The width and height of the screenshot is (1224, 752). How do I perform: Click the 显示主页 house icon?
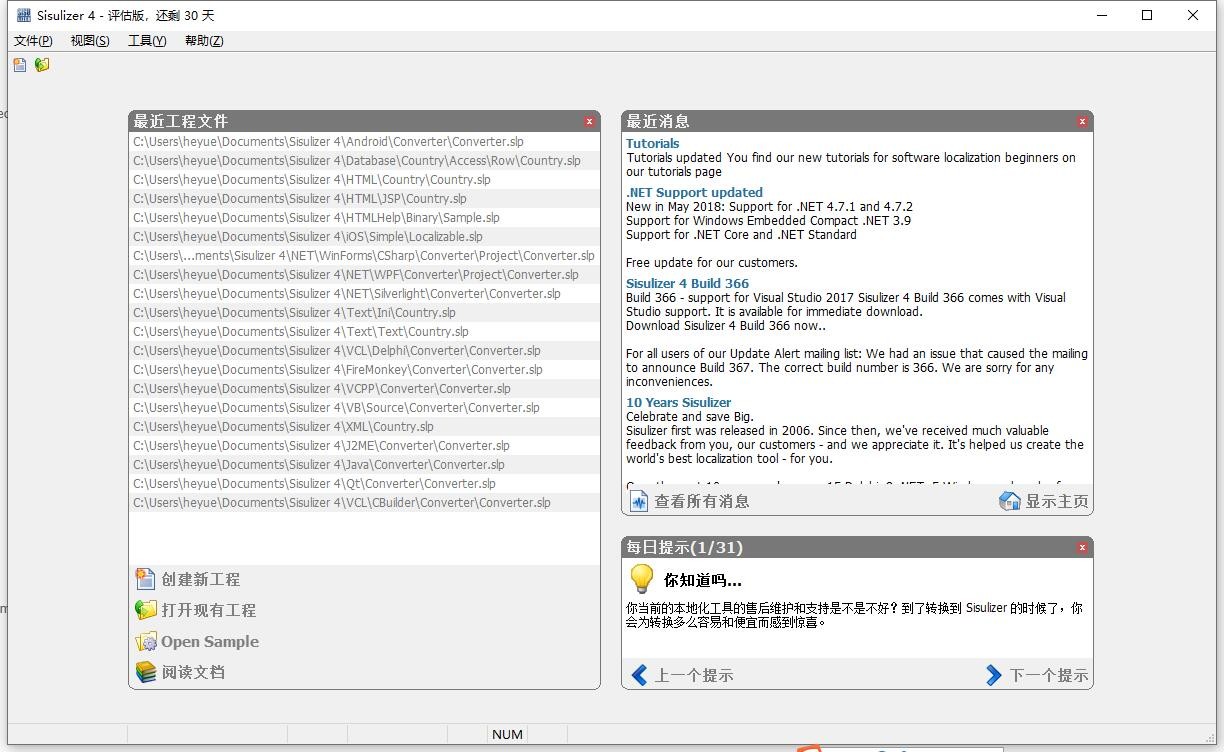click(x=1010, y=501)
